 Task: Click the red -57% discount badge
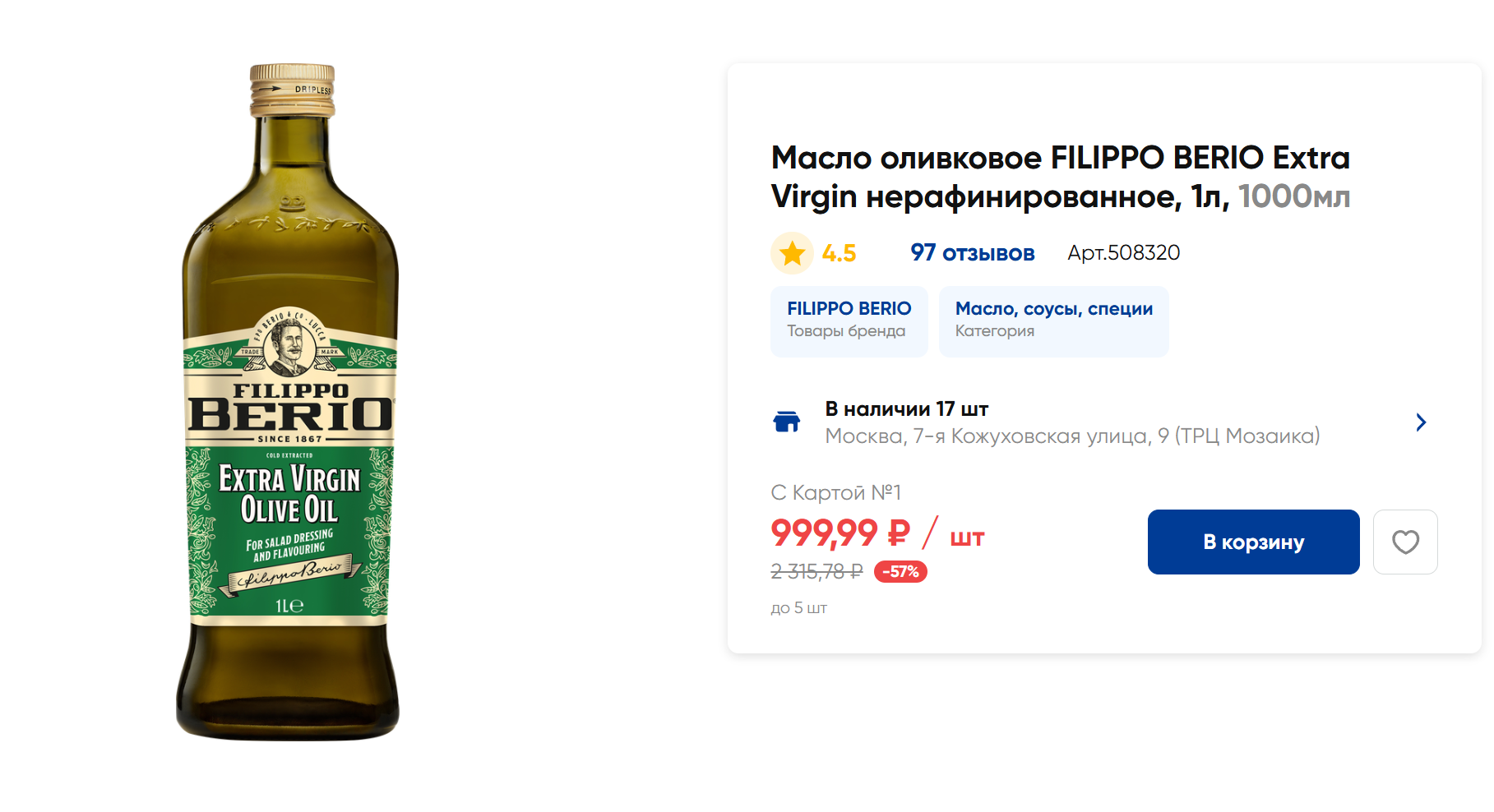click(x=900, y=572)
